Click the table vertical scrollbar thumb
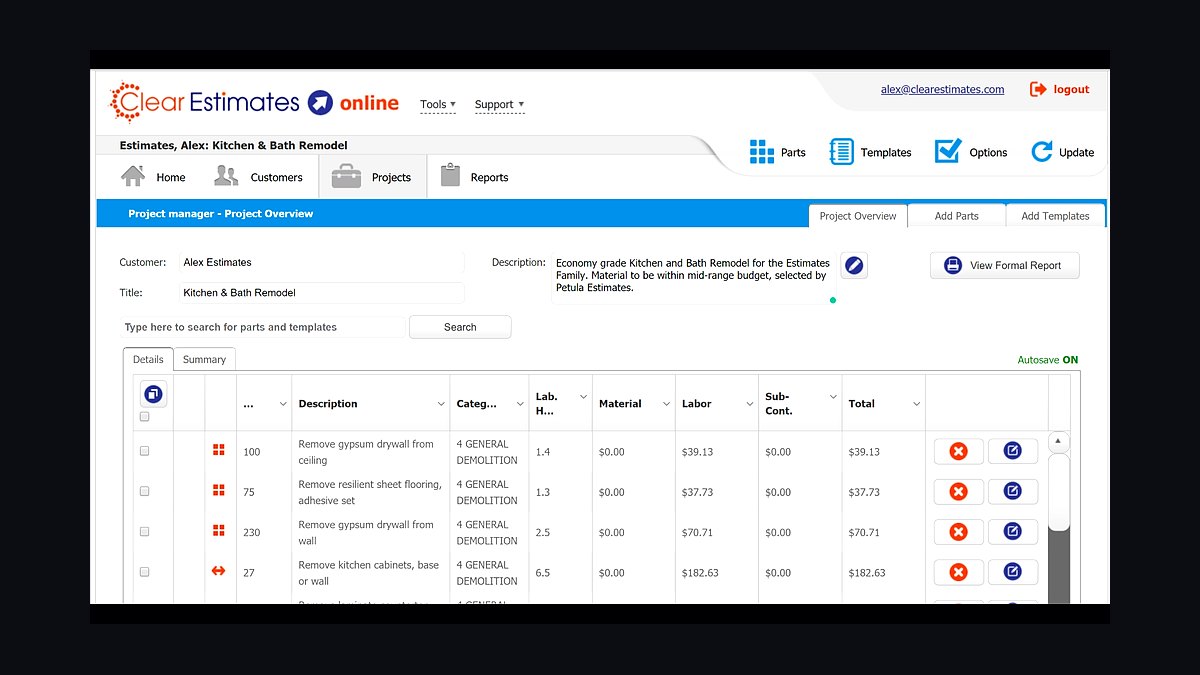The height and width of the screenshot is (675, 1200). click(x=1058, y=492)
